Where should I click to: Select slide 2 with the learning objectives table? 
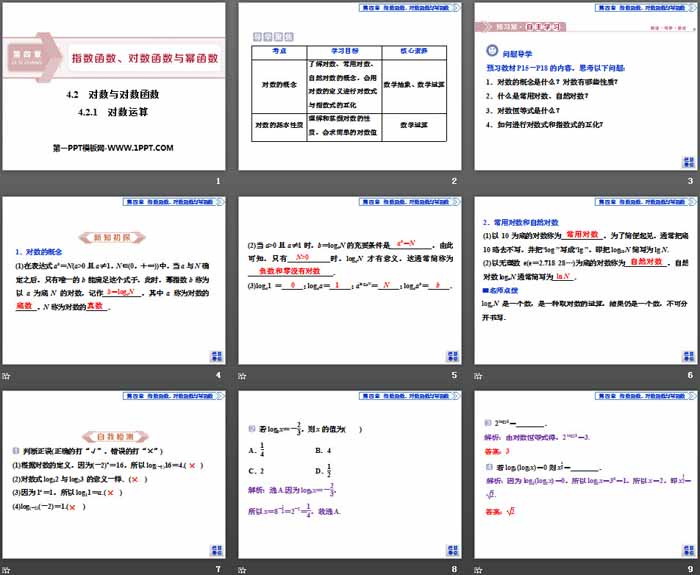click(x=349, y=88)
